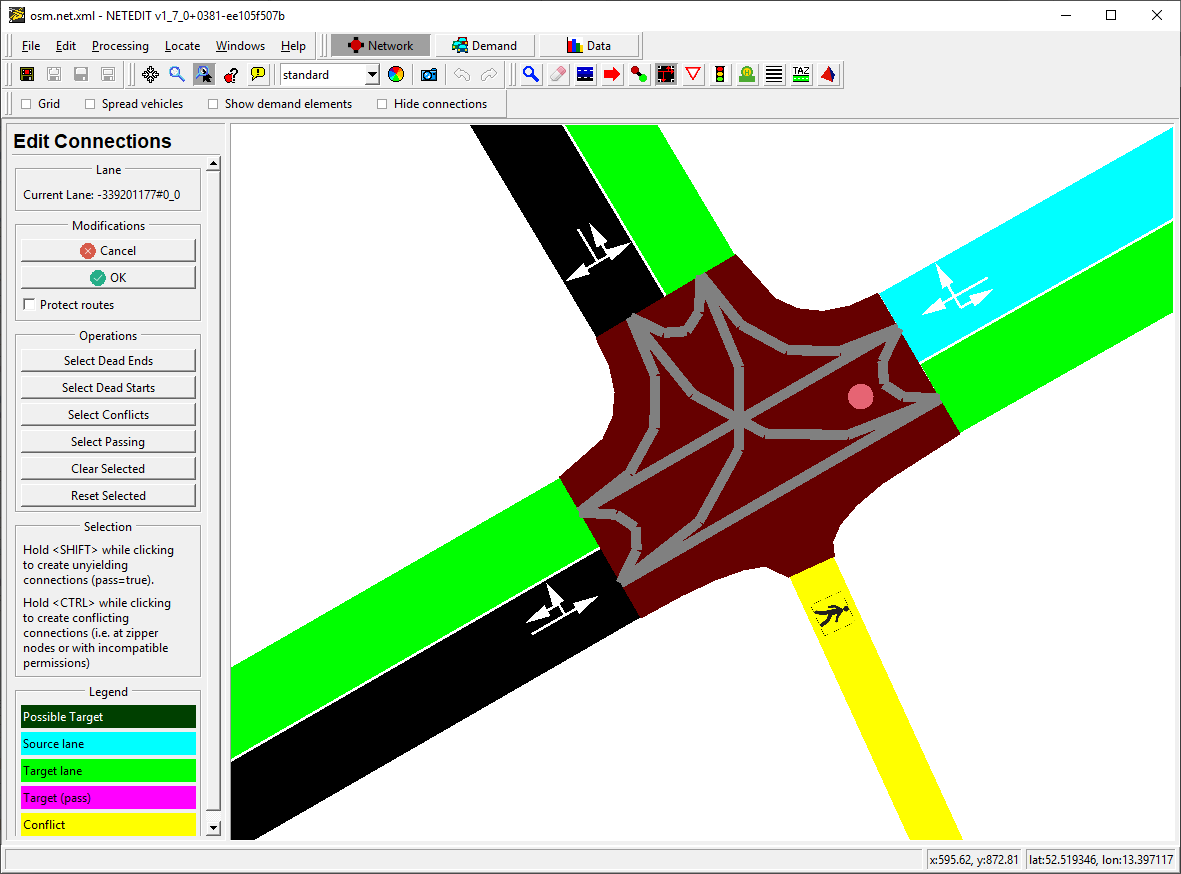Choose the delete mode eraser icon

[558, 75]
